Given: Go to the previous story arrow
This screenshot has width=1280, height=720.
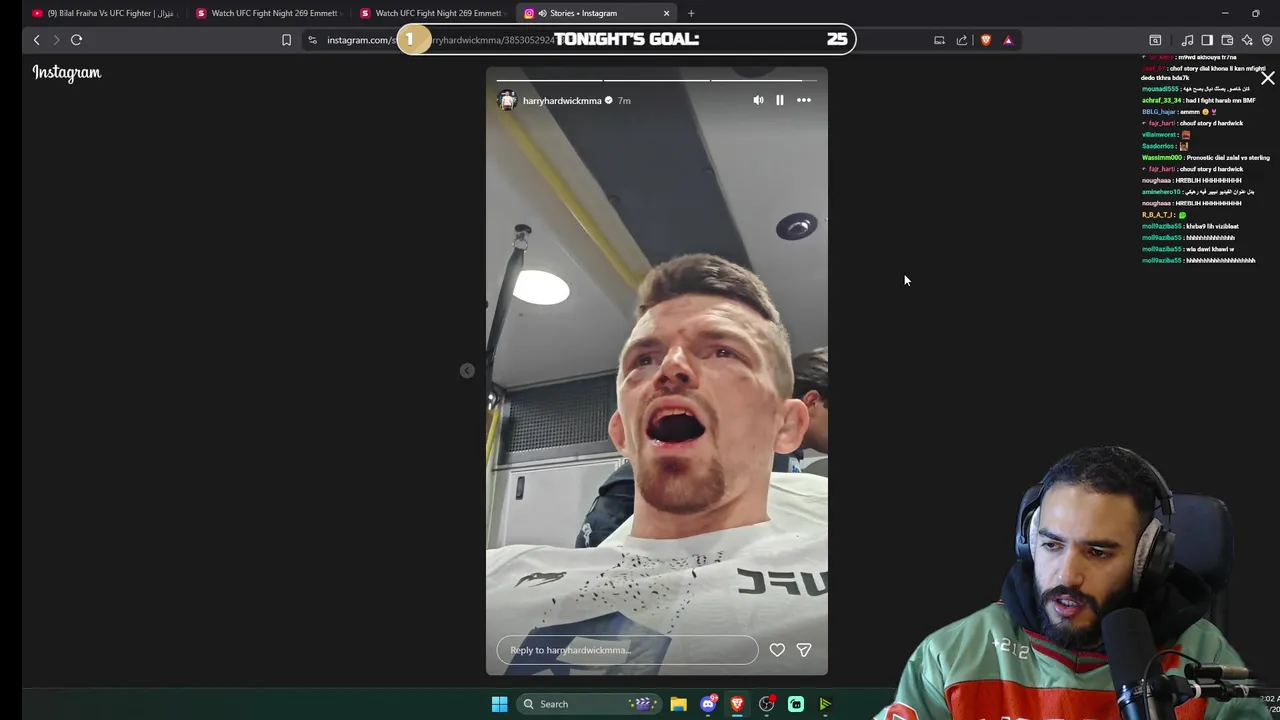Looking at the screenshot, I should 467,371.
